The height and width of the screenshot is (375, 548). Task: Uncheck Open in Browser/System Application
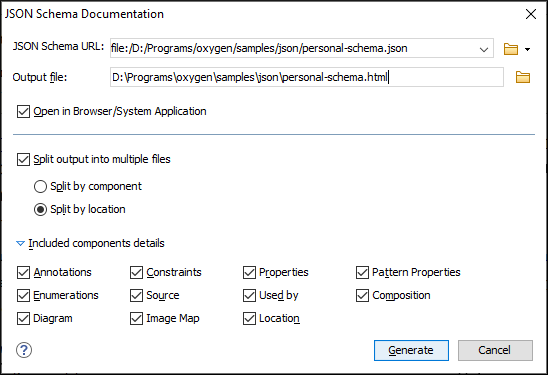[x=23, y=111]
